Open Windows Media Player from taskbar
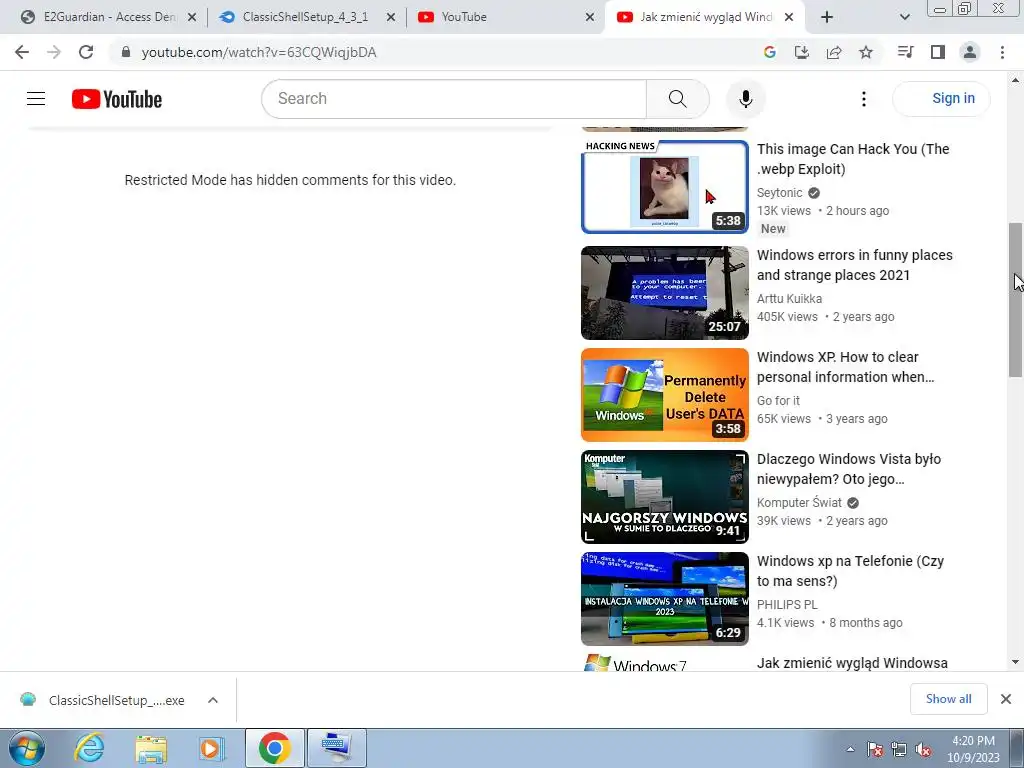Screen dimensions: 1024x768 pos(212,748)
